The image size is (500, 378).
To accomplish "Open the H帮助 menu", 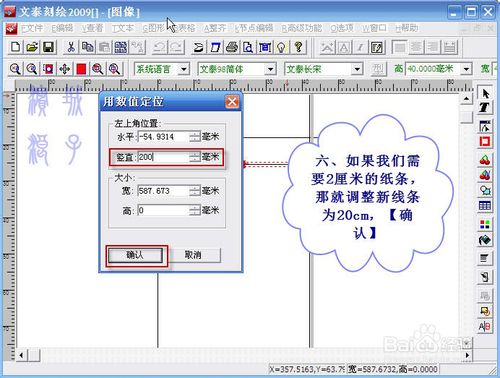I will 406,28.
